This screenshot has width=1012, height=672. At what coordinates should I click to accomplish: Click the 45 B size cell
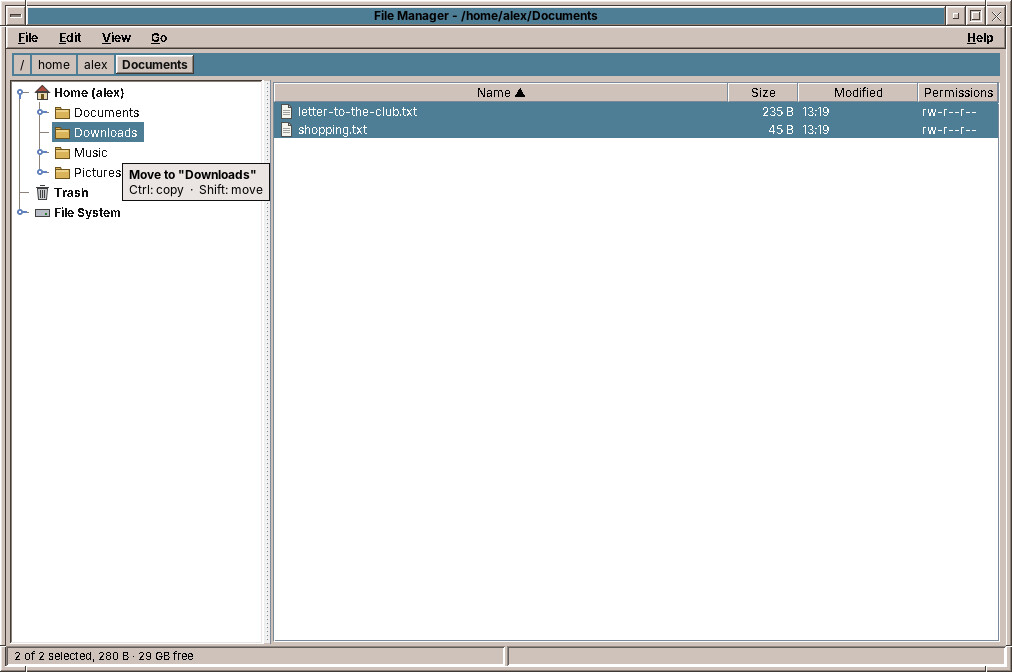781,130
